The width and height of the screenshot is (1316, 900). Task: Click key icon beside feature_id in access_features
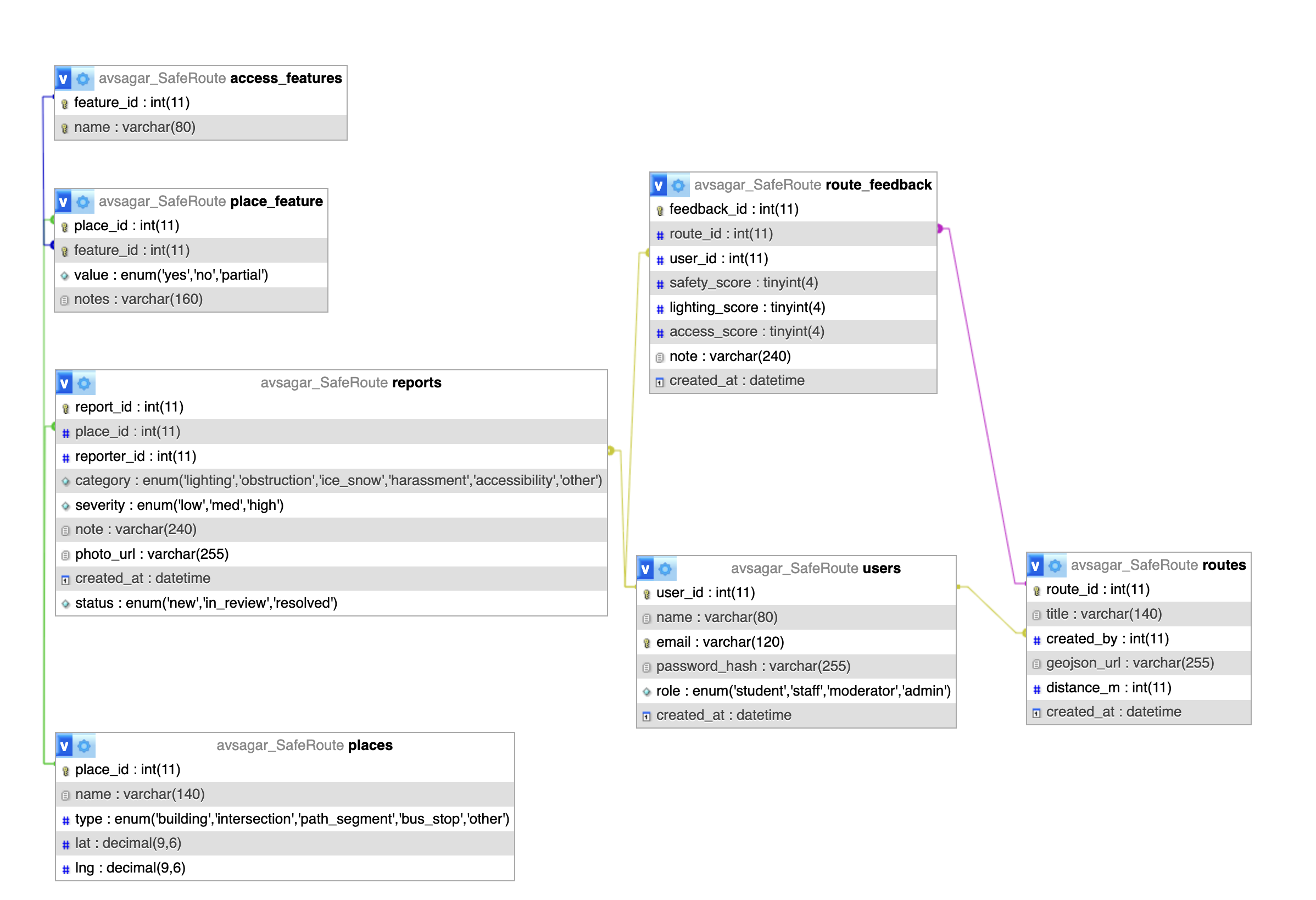click(x=65, y=104)
